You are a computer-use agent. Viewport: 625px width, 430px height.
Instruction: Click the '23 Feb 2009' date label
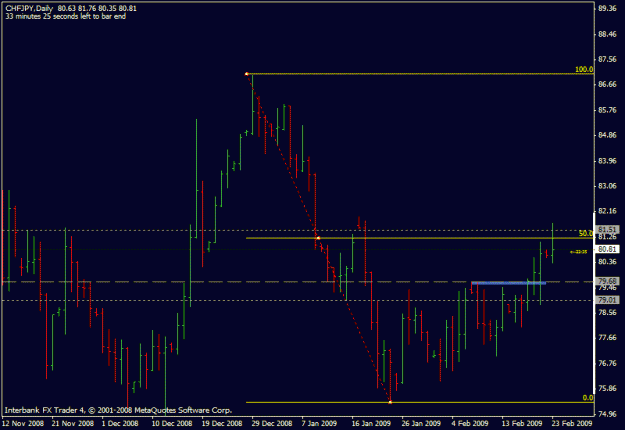tap(572, 423)
